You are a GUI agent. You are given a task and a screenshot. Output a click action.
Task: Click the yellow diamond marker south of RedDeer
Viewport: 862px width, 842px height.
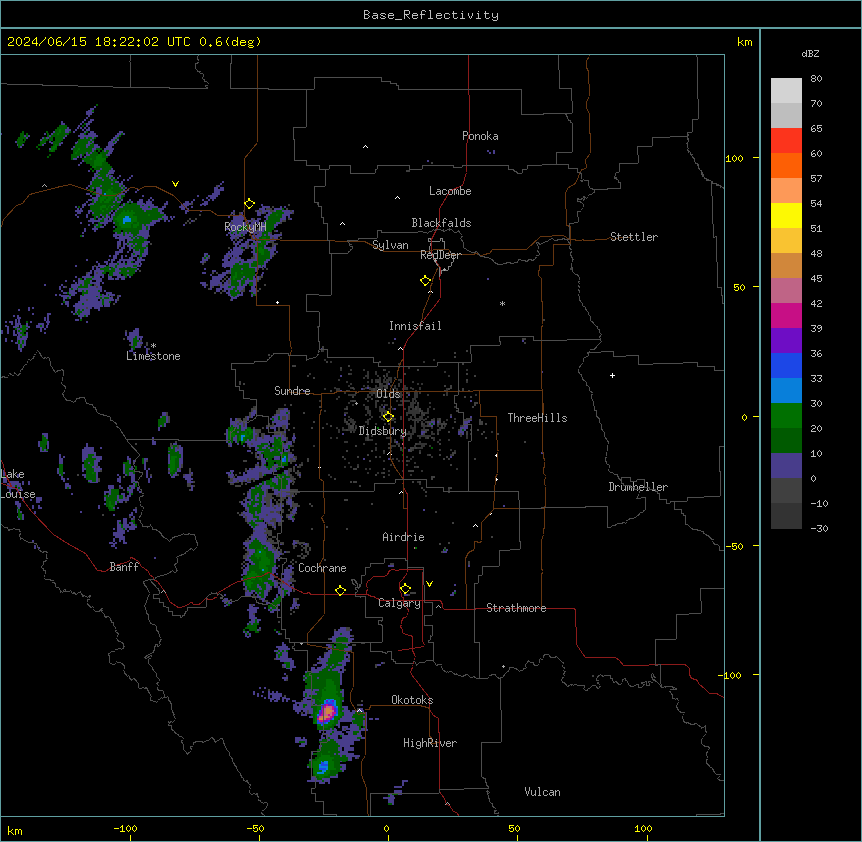pos(426,281)
